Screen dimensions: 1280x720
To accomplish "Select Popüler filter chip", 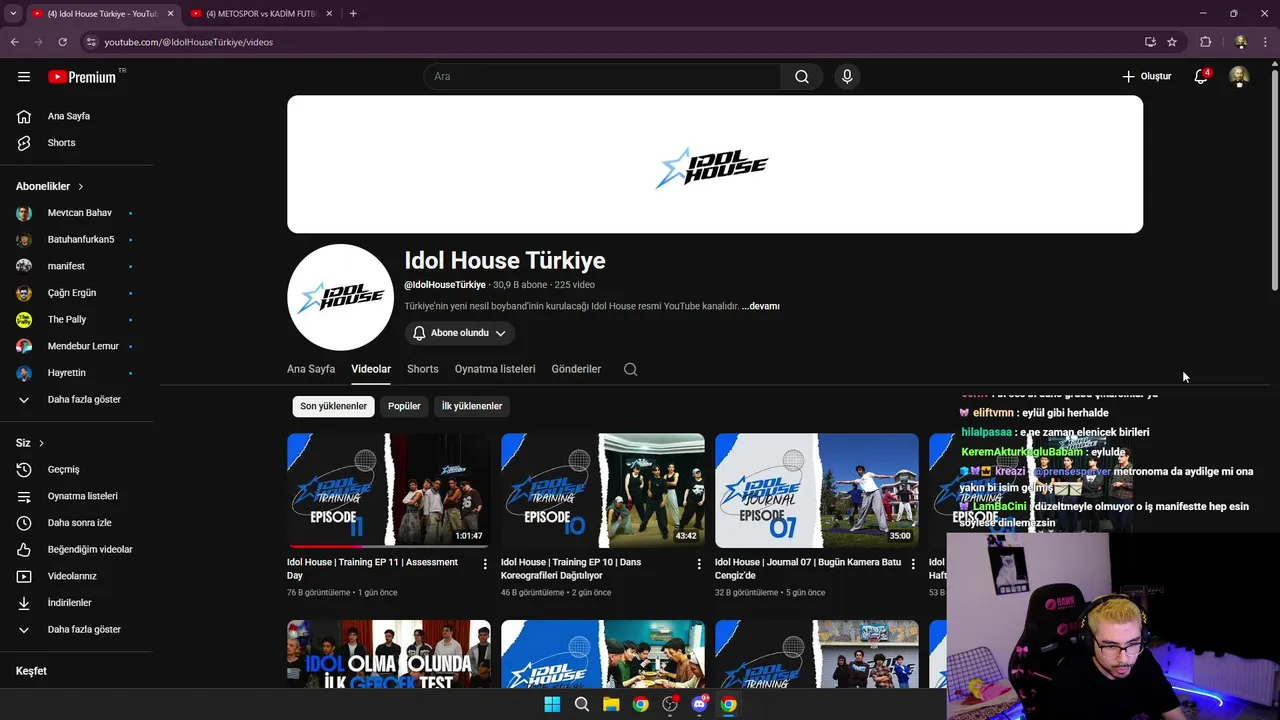I will point(404,406).
